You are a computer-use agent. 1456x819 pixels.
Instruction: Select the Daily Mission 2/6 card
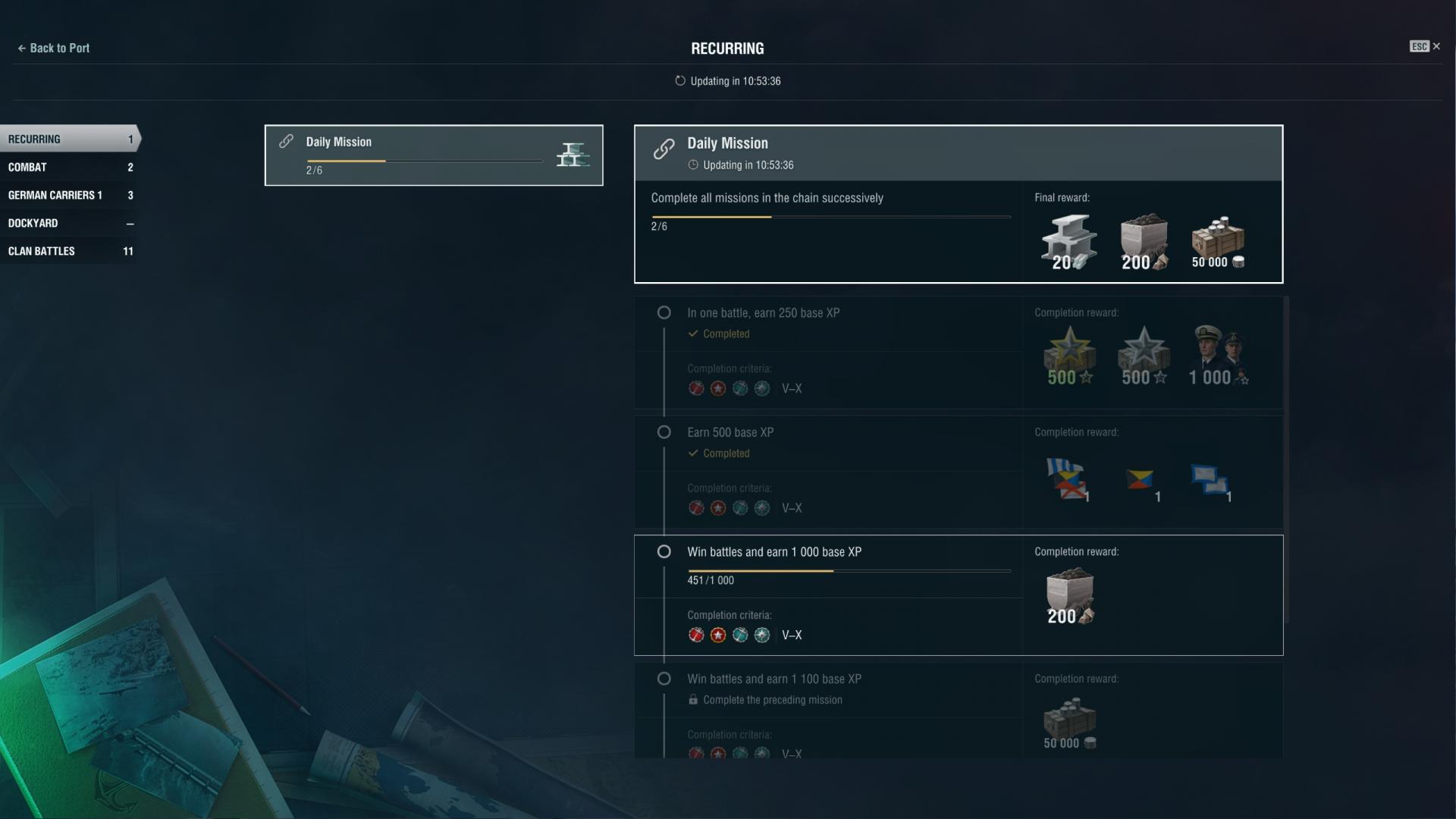point(434,155)
